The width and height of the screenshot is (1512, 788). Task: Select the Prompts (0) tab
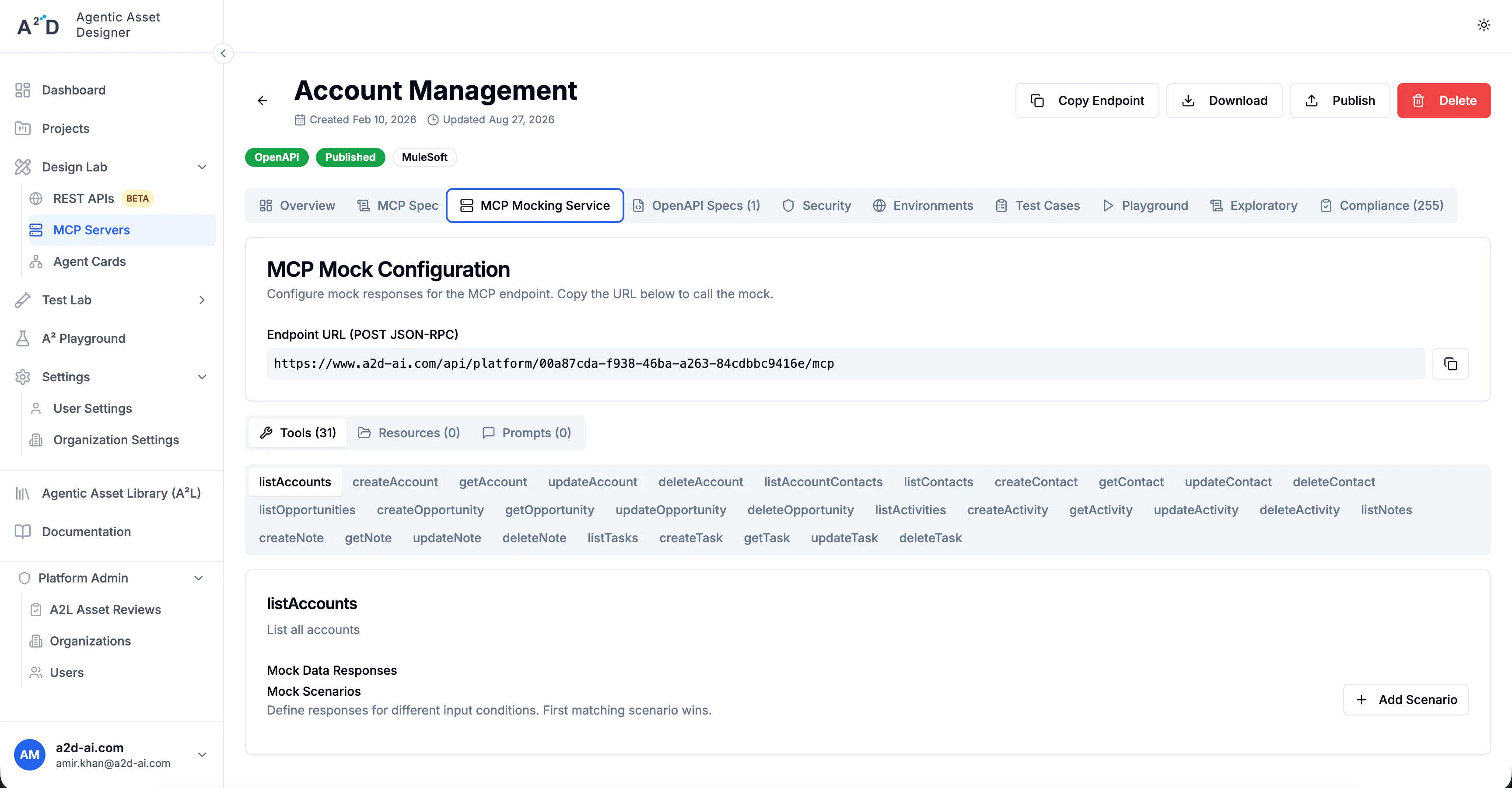coord(527,433)
